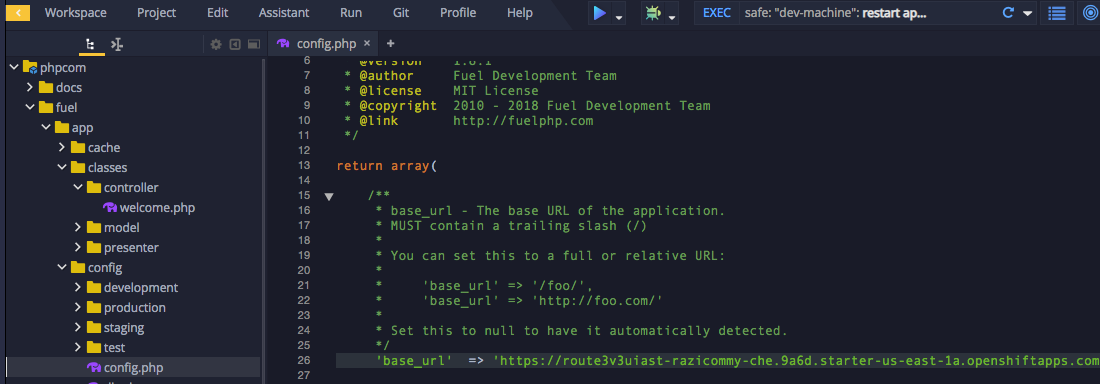Add a new editor tab with plus
The image size is (1100, 384).
(391, 44)
